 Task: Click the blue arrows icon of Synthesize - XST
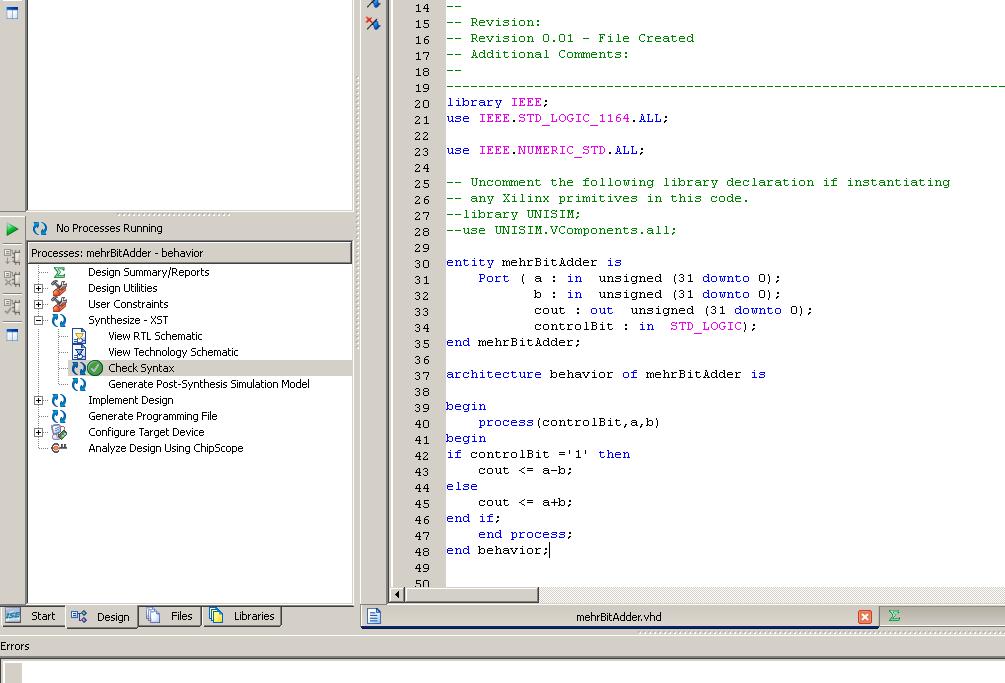[x=59, y=320]
